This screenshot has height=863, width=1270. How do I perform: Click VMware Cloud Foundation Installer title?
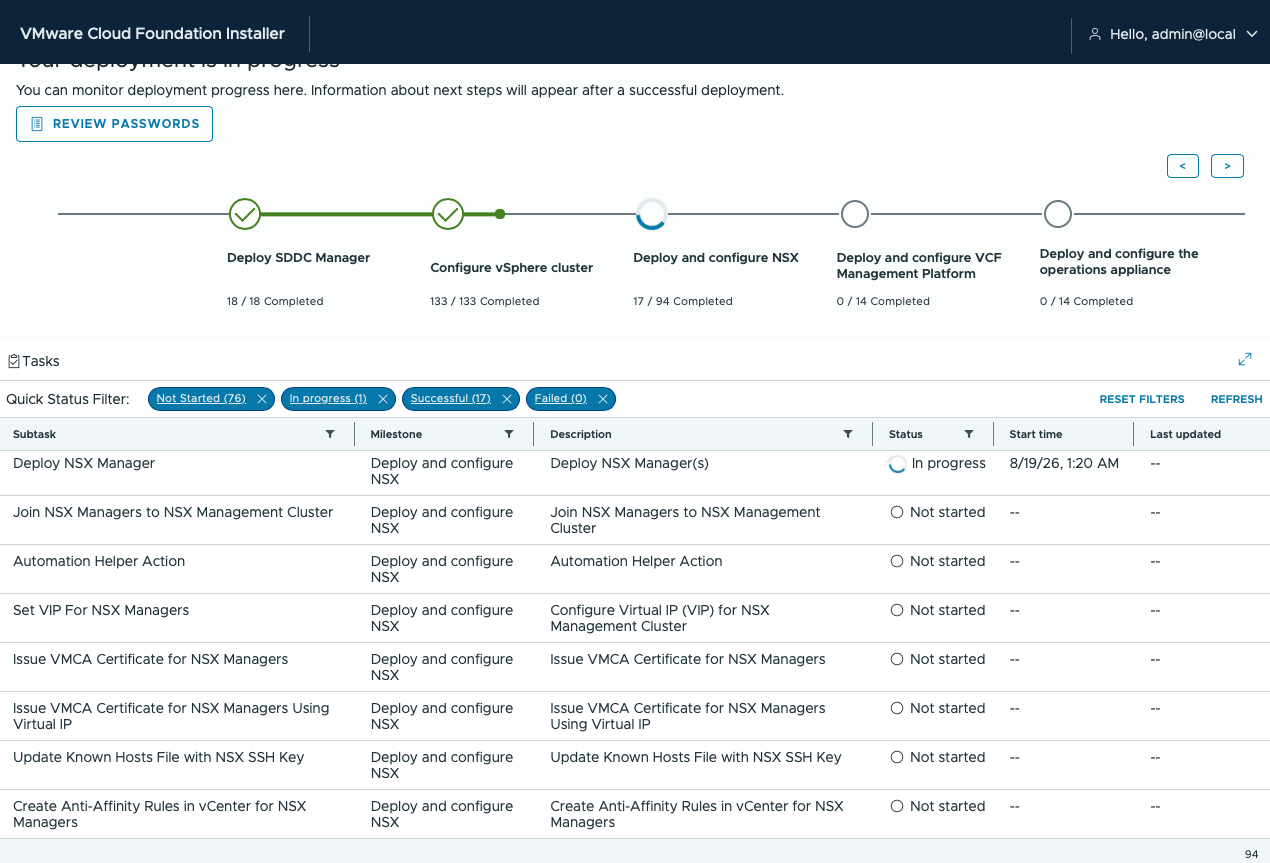tap(152, 34)
